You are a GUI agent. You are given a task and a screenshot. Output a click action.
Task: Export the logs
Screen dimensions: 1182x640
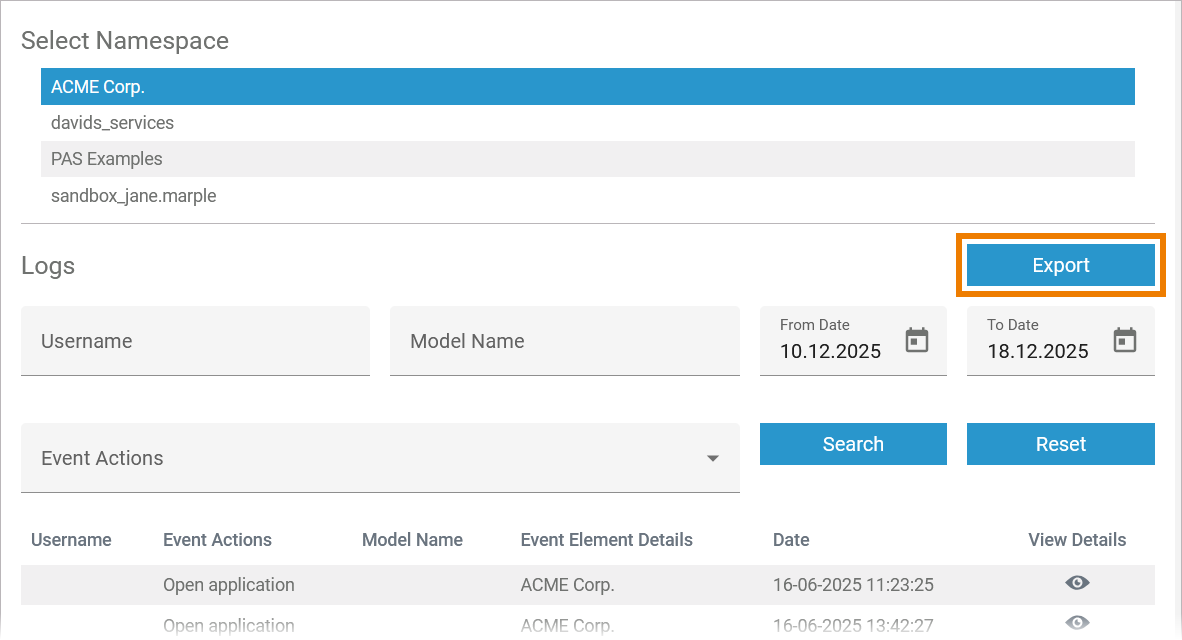1060,265
